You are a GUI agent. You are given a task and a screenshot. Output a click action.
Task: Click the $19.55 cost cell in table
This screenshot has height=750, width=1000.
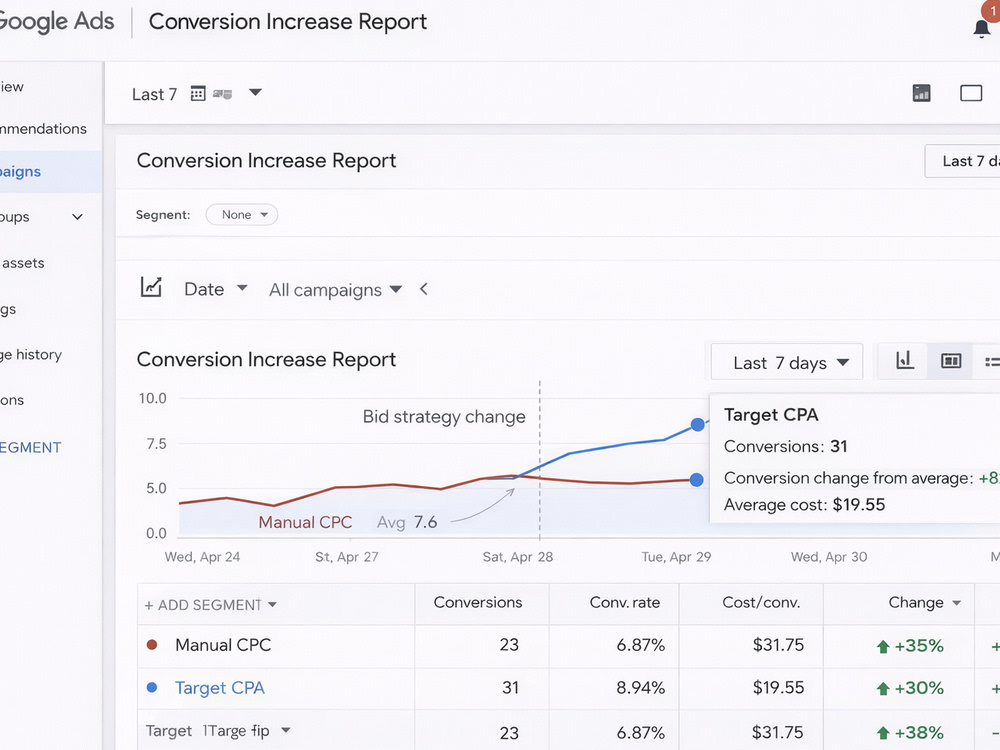pyautogui.click(x=778, y=688)
